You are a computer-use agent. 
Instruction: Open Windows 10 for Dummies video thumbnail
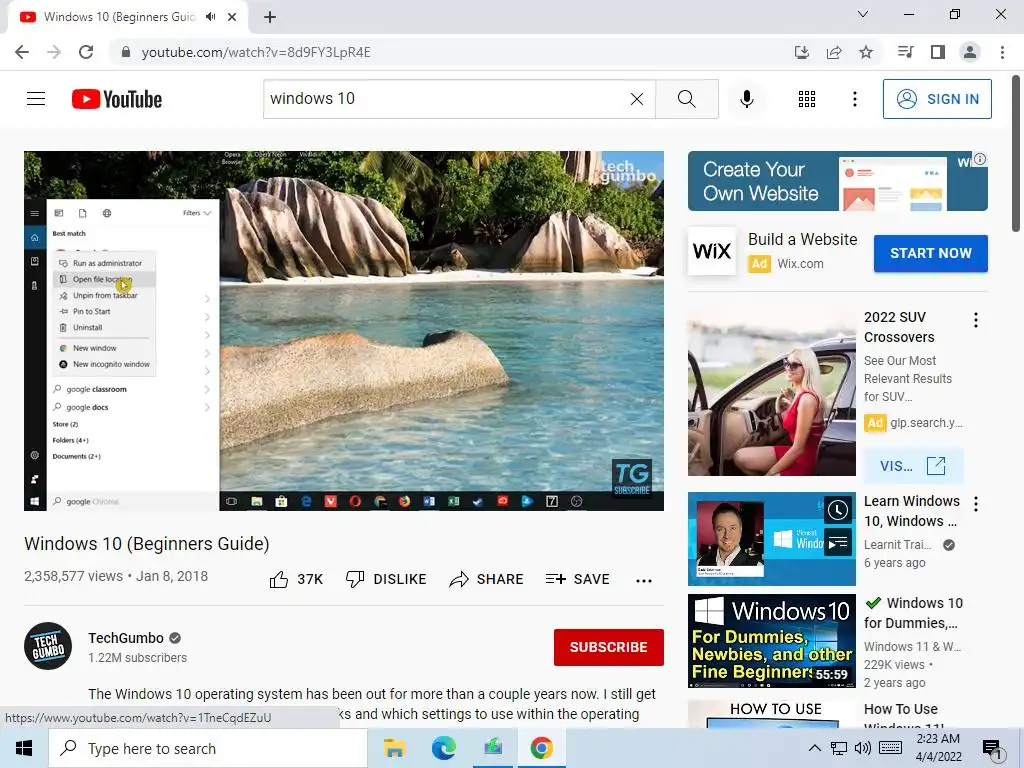771,641
